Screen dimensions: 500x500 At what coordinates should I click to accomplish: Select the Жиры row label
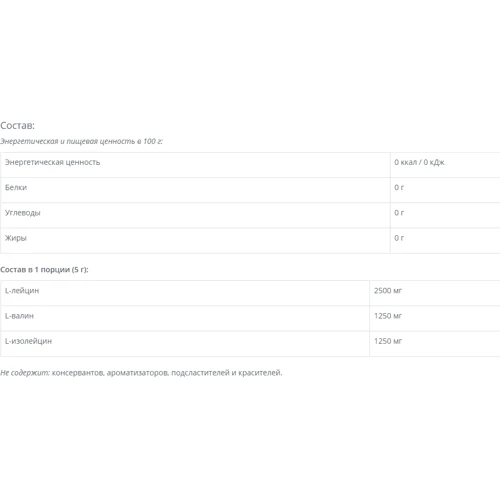click(16, 238)
